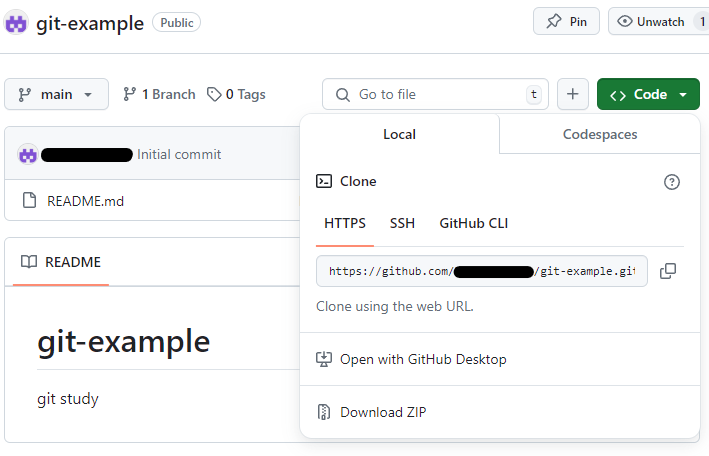Toggle the green Code dropdown button

click(x=648, y=94)
